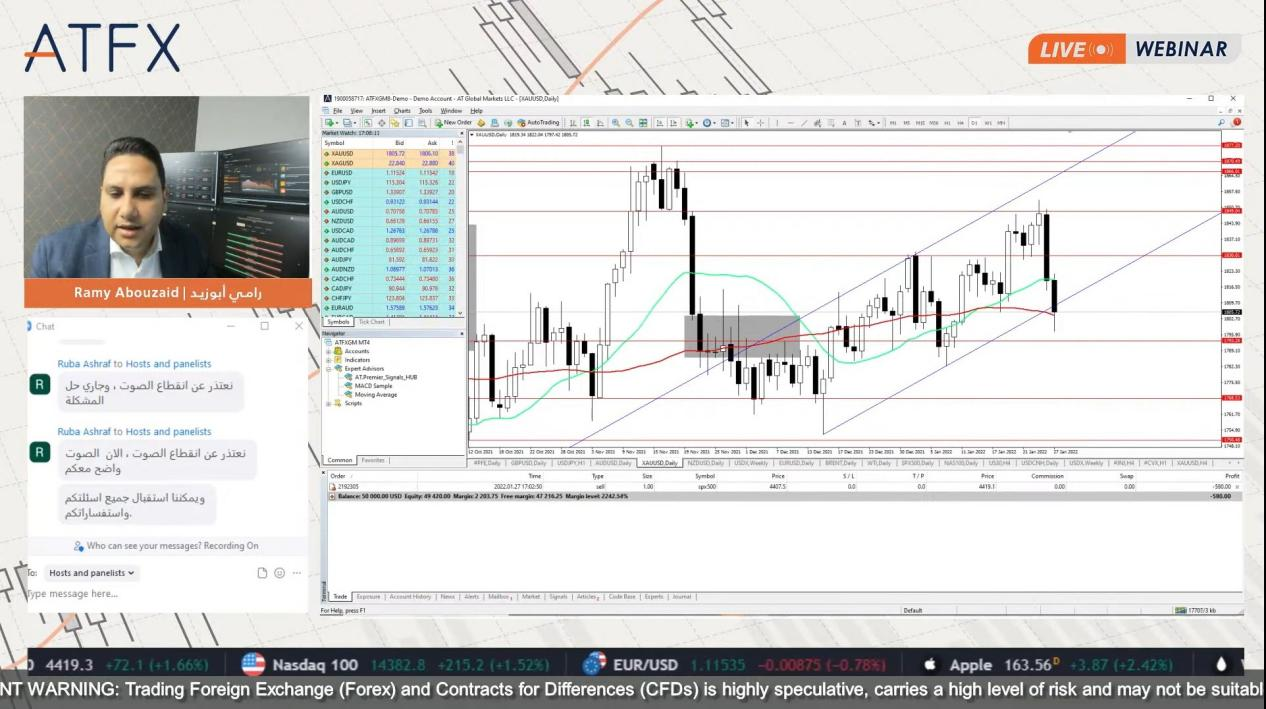Open the Charts menu
The image size is (1266, 709).
402,110
